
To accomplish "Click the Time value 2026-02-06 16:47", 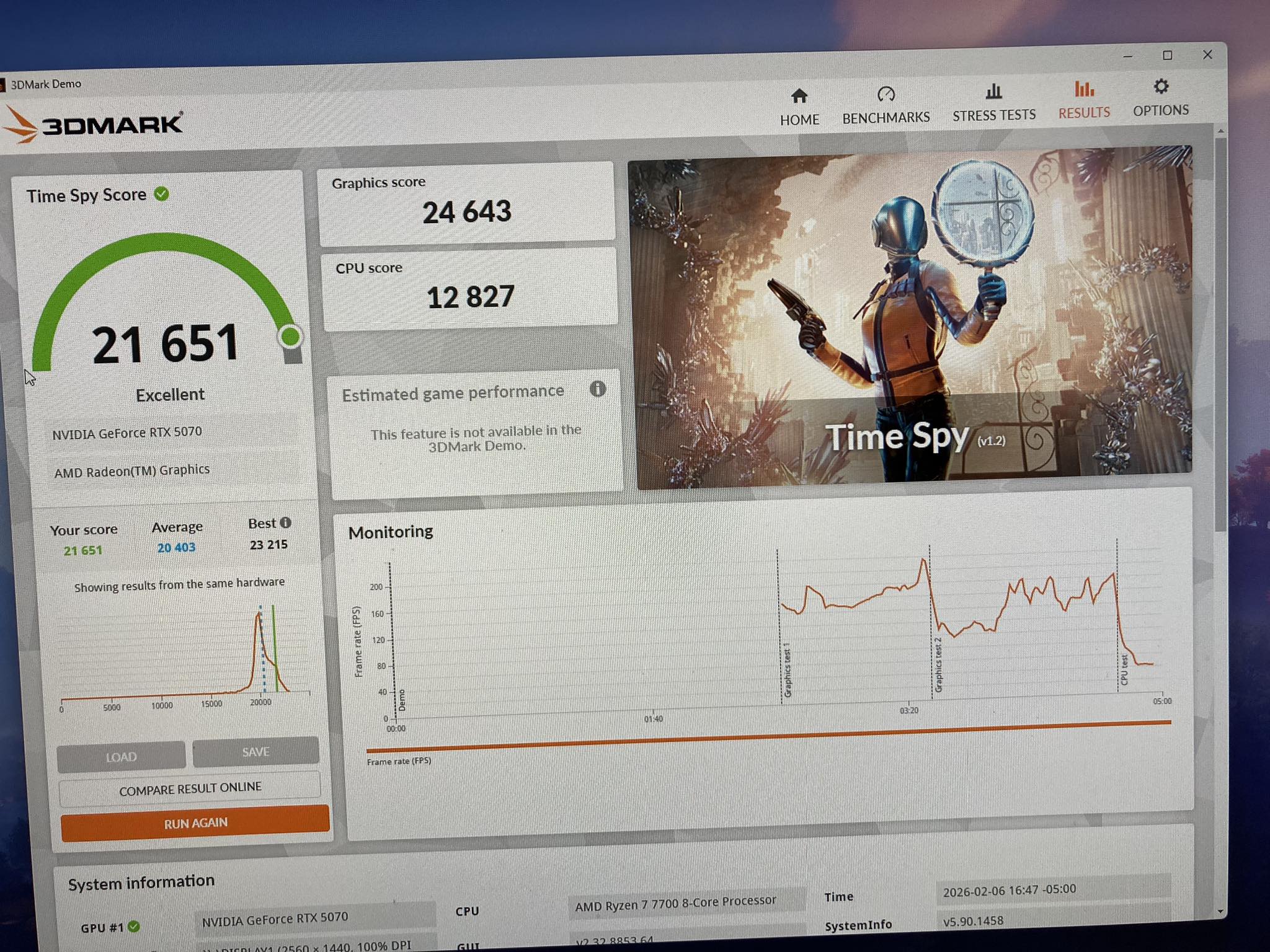I will [1010, 890].
